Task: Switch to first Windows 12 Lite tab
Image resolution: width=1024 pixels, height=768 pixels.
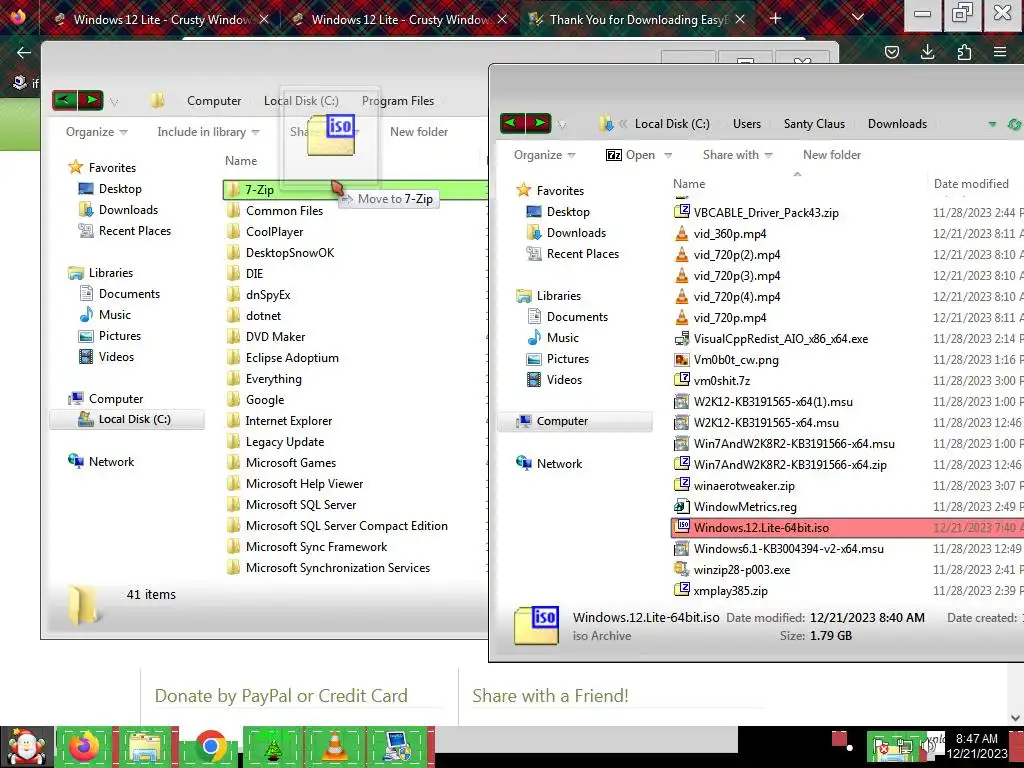Action: pos(161,20)
